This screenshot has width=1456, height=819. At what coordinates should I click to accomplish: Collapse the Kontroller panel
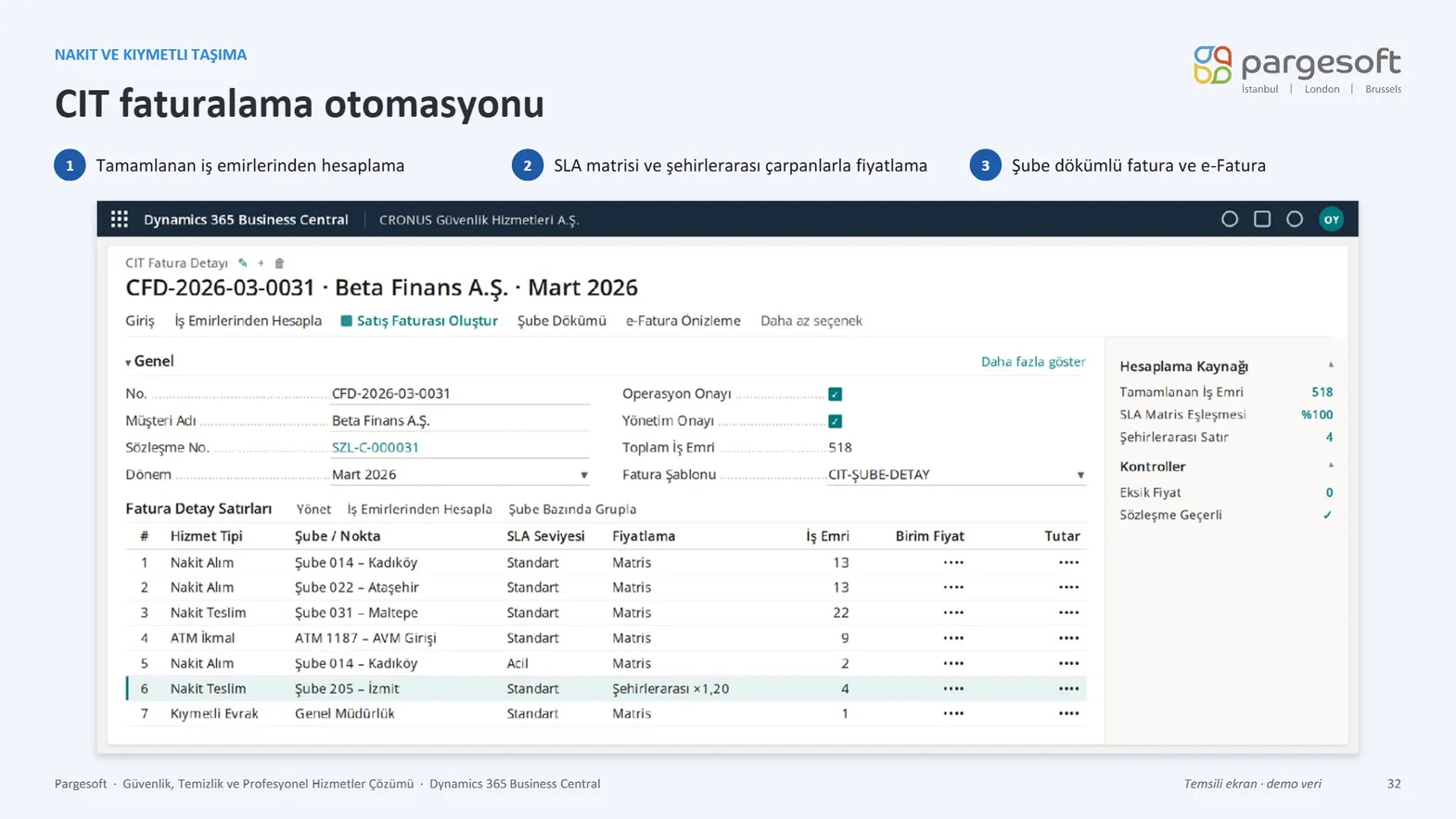pyautogui.click(x=1331, y=466)
